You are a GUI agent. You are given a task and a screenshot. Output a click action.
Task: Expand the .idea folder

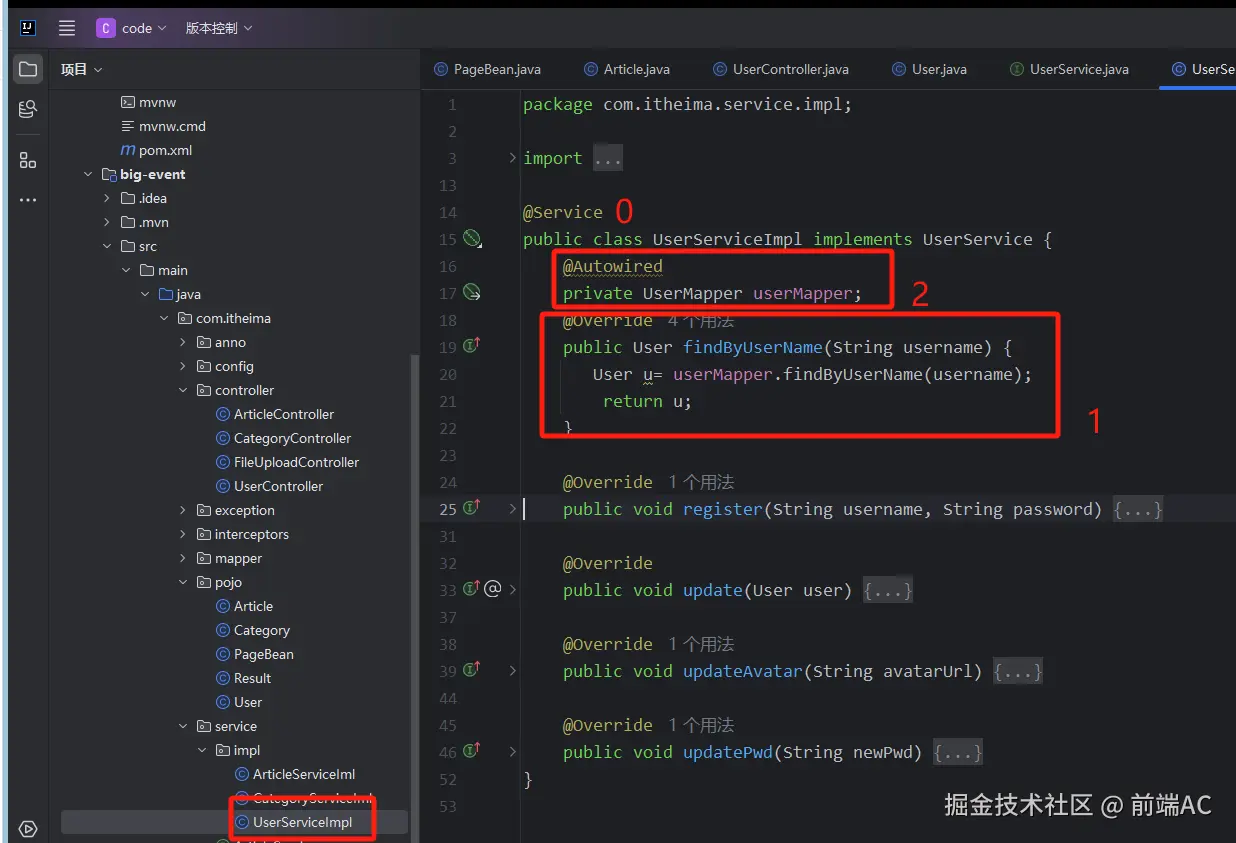coord(107,198)
